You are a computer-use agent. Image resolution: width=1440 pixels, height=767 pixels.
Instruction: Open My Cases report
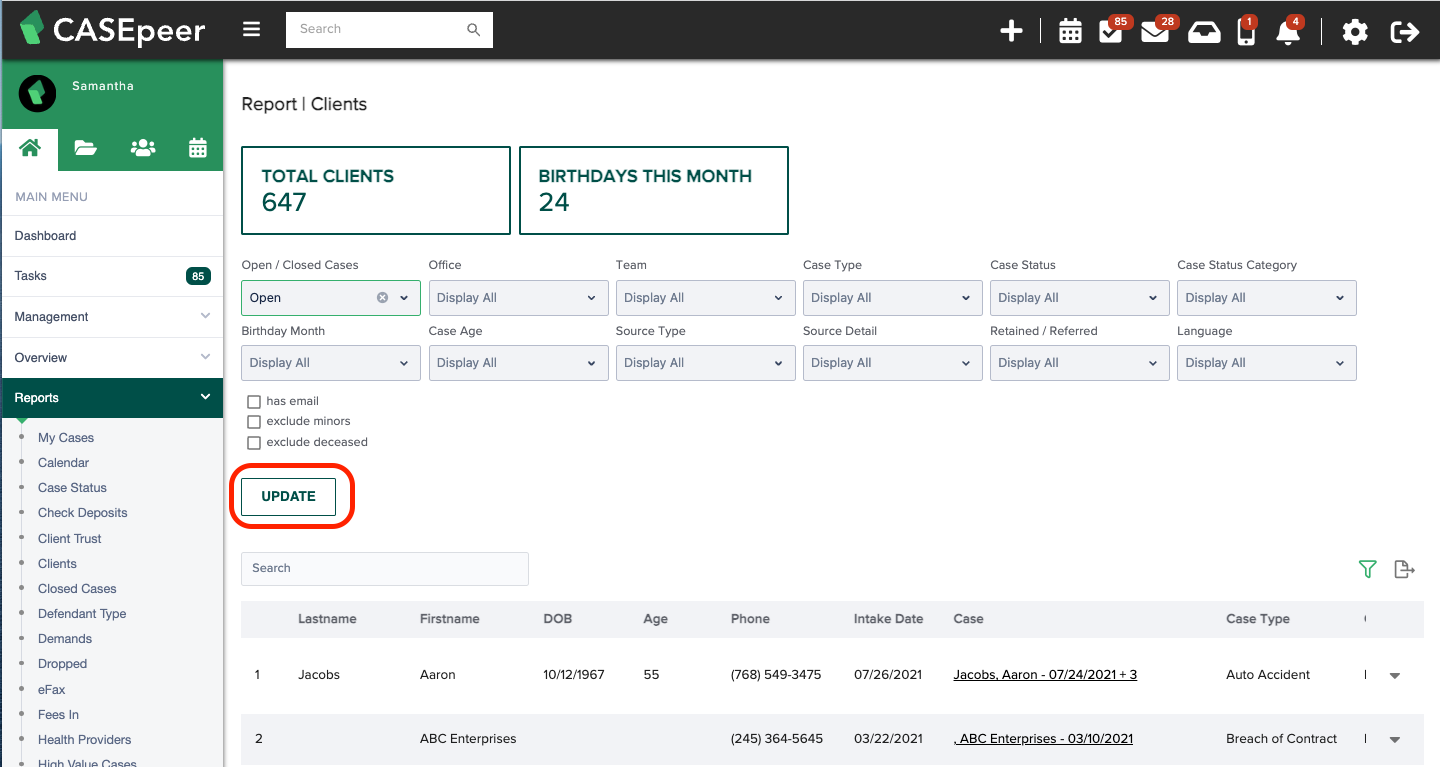tap(66, 438)
